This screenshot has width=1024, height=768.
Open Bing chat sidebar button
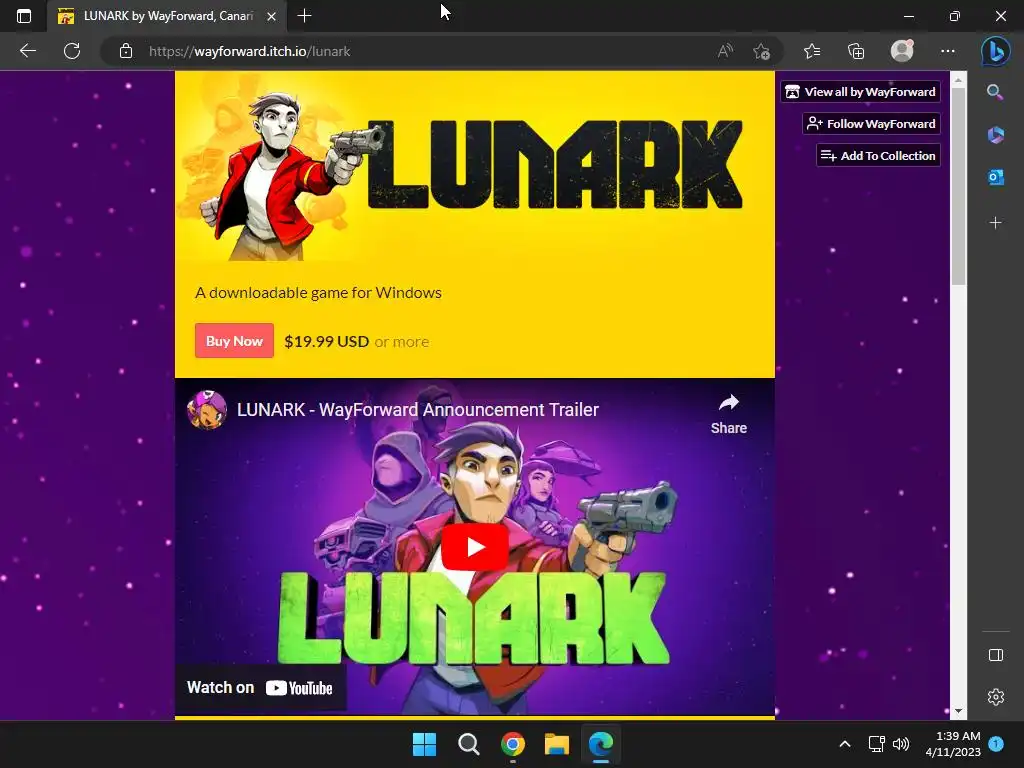pyautogui.click(x=995, y=51)
